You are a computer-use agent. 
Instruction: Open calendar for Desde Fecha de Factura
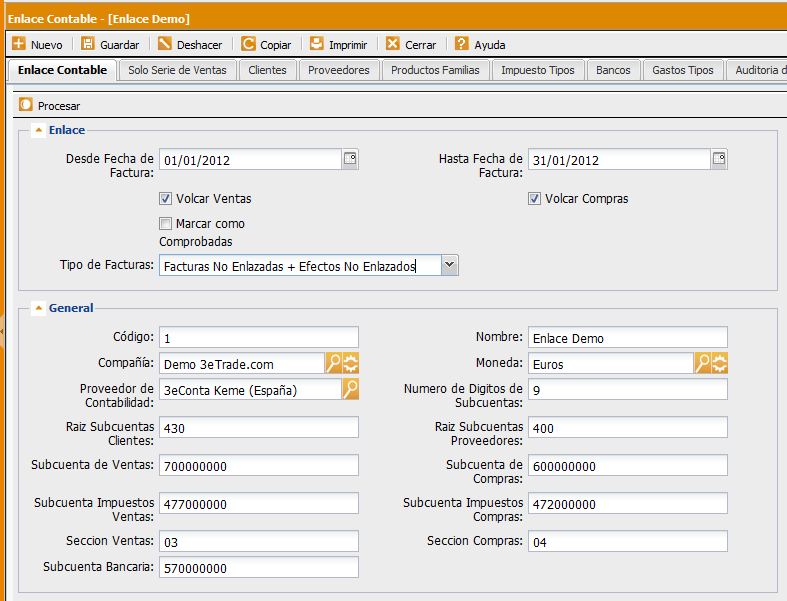(x=350, y=159)
